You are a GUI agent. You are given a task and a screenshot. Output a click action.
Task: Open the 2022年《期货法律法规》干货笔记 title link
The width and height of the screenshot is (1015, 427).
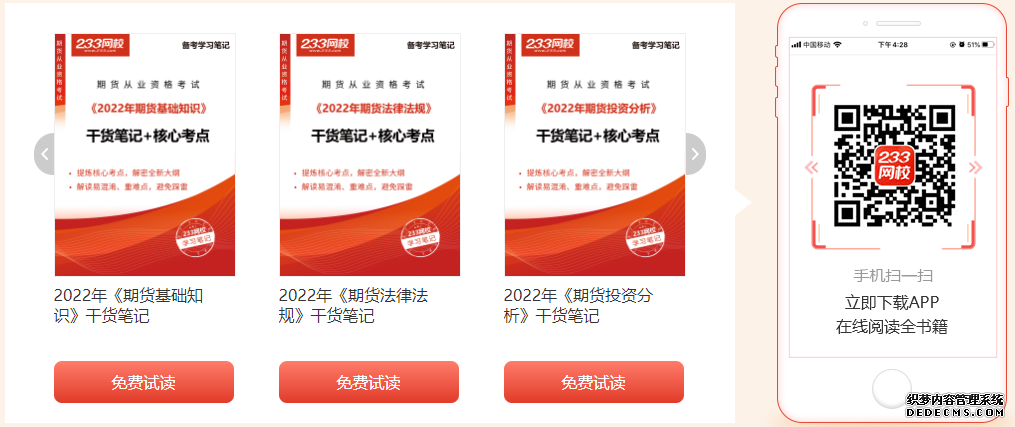pos(353,306)
